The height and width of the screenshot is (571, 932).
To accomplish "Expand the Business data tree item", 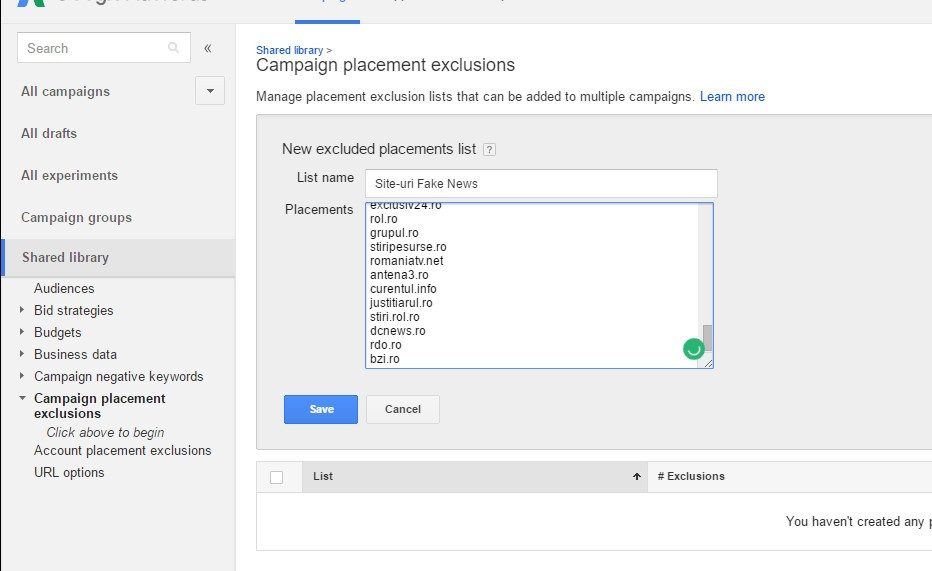I will (22, 354).
